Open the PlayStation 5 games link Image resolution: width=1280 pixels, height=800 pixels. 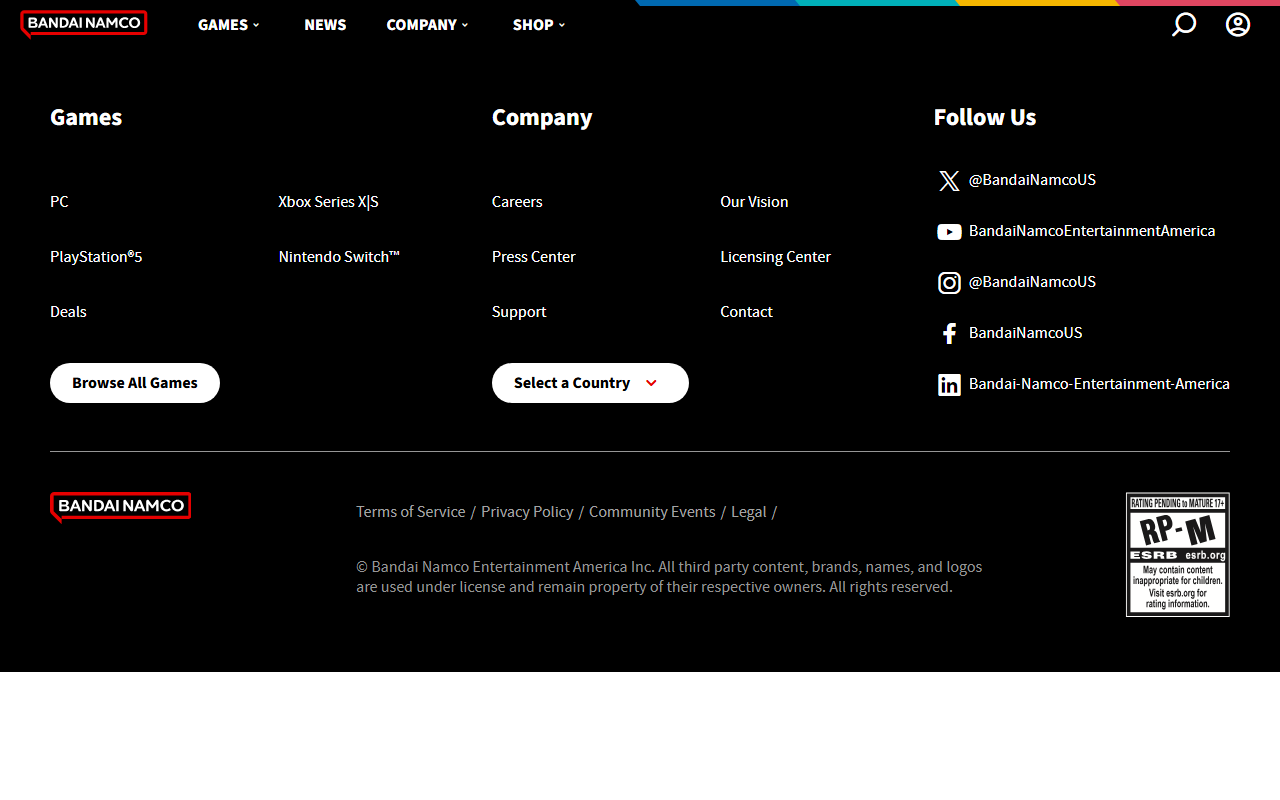(x=96, y=257)
